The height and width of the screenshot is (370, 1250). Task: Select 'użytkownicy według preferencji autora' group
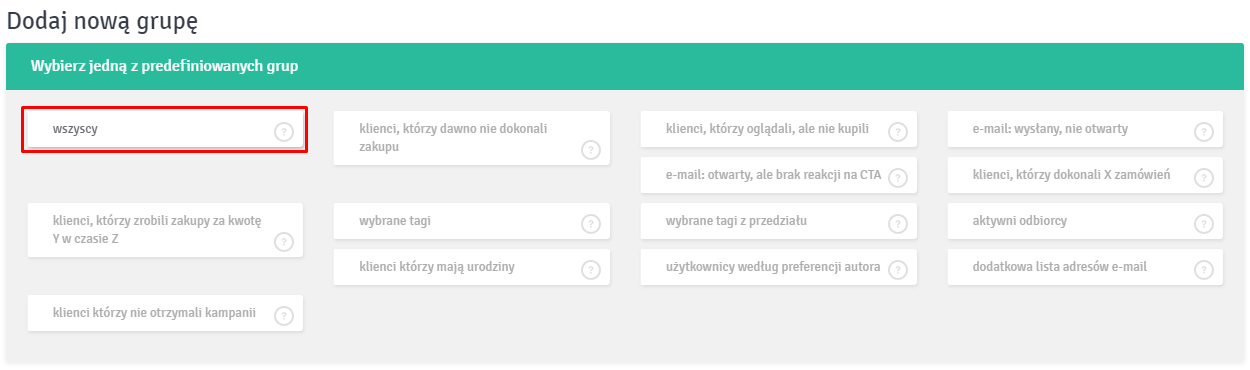click(x=778, y=267)
